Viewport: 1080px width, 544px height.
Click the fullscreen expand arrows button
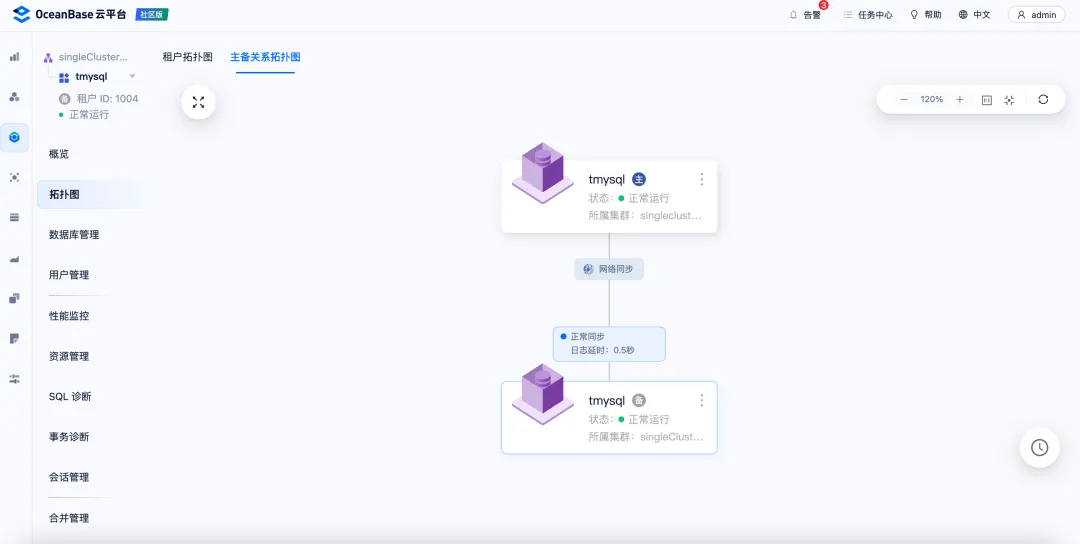pyautogui.click(x=198, y=103)
